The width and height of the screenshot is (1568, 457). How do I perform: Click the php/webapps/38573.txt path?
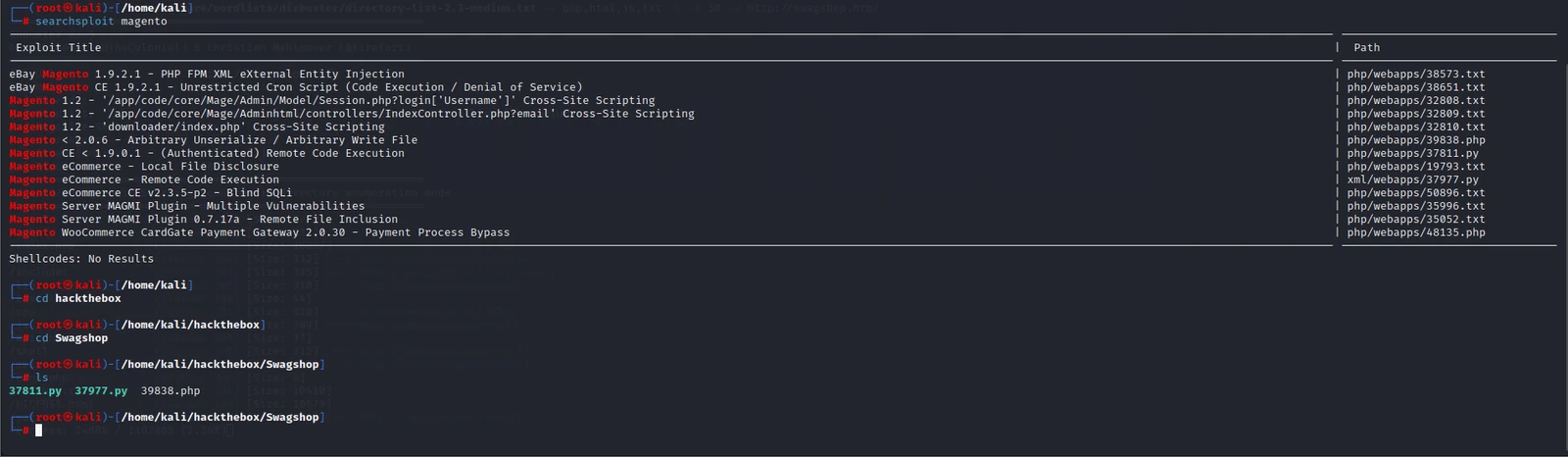1416,74
